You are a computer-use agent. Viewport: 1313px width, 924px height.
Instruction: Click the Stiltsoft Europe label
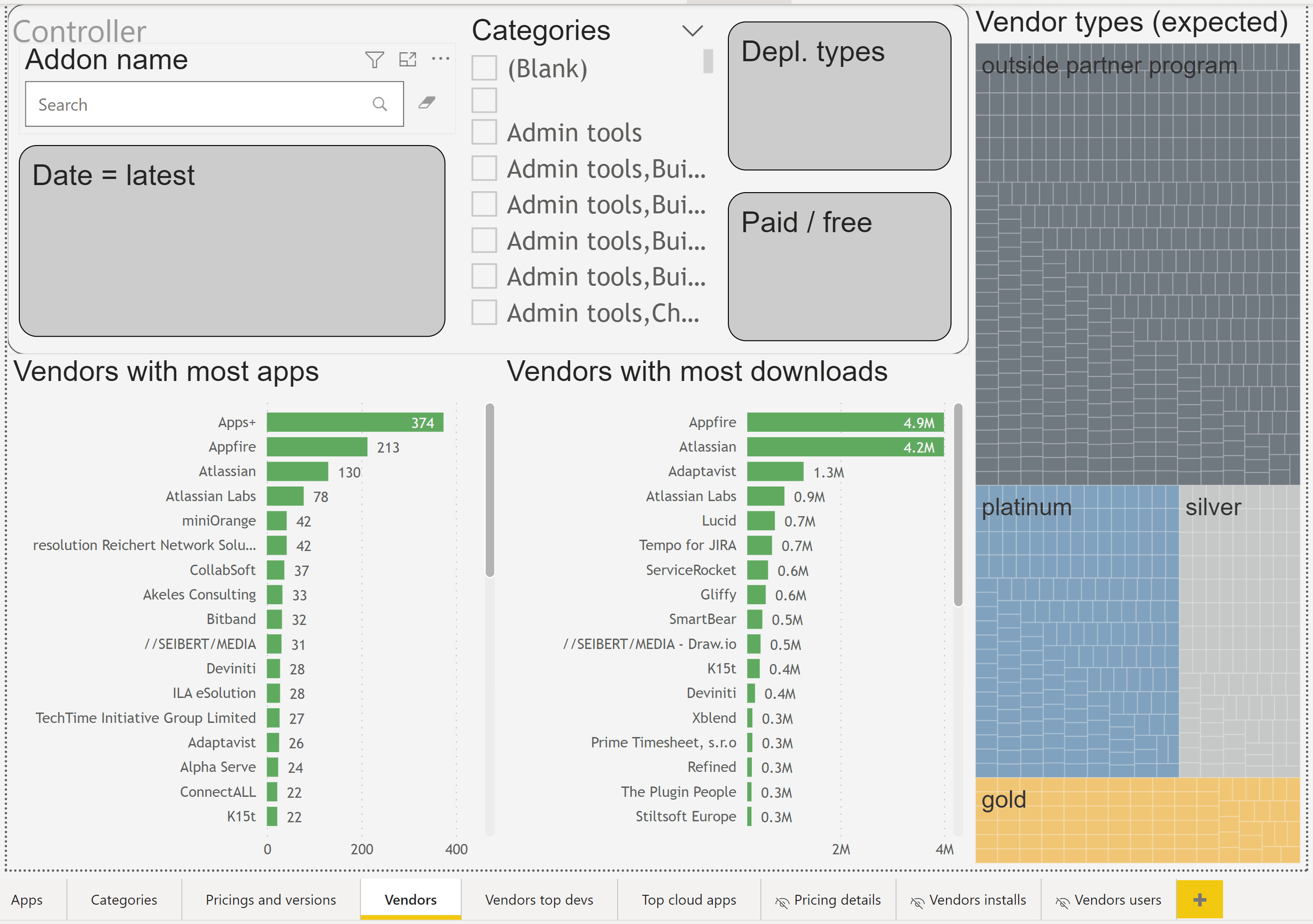685,817
